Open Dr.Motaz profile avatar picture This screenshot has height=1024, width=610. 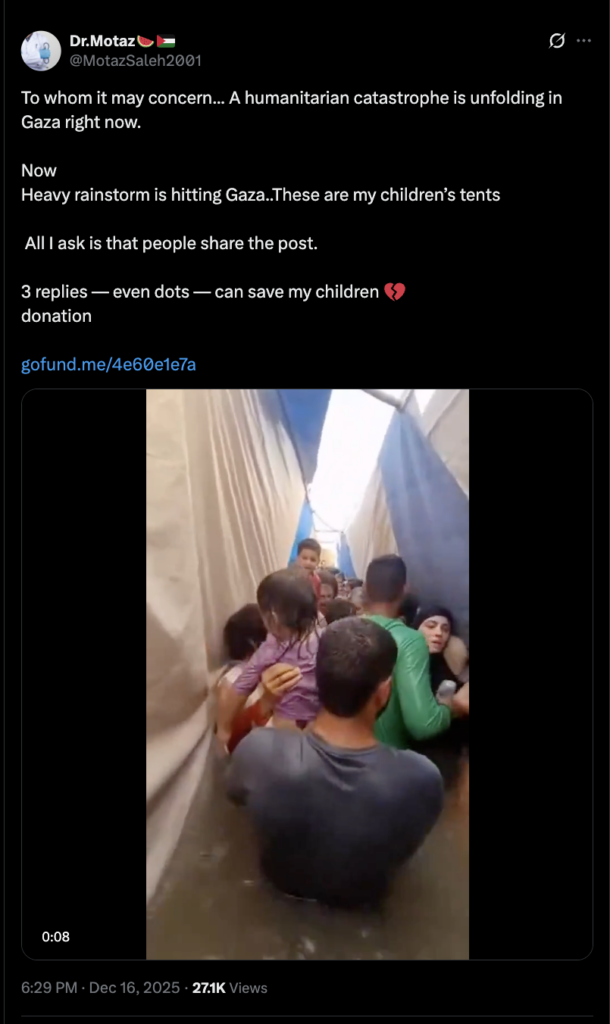(x=40, y=50)
